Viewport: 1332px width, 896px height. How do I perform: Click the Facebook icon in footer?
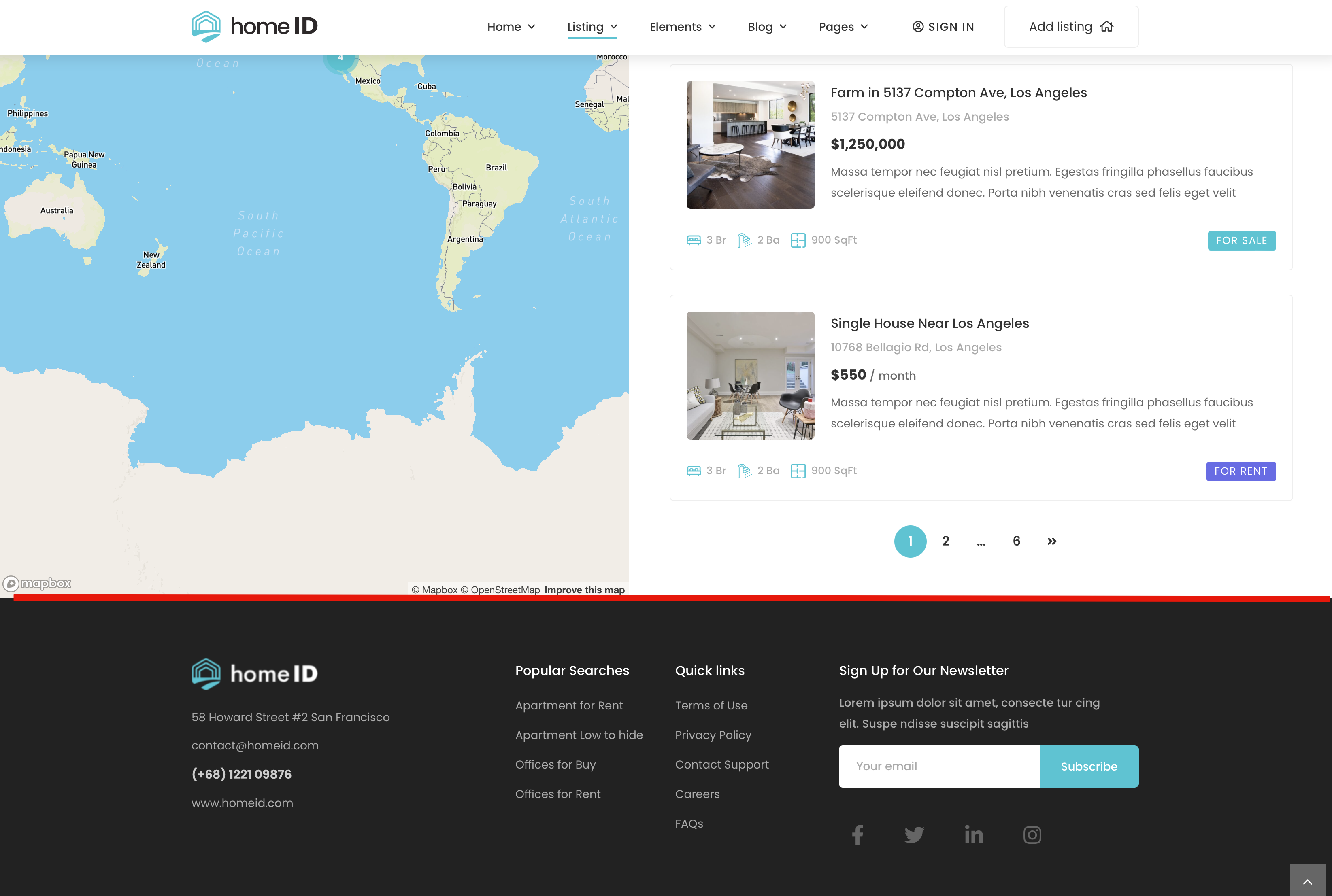[x=857, y=835]
